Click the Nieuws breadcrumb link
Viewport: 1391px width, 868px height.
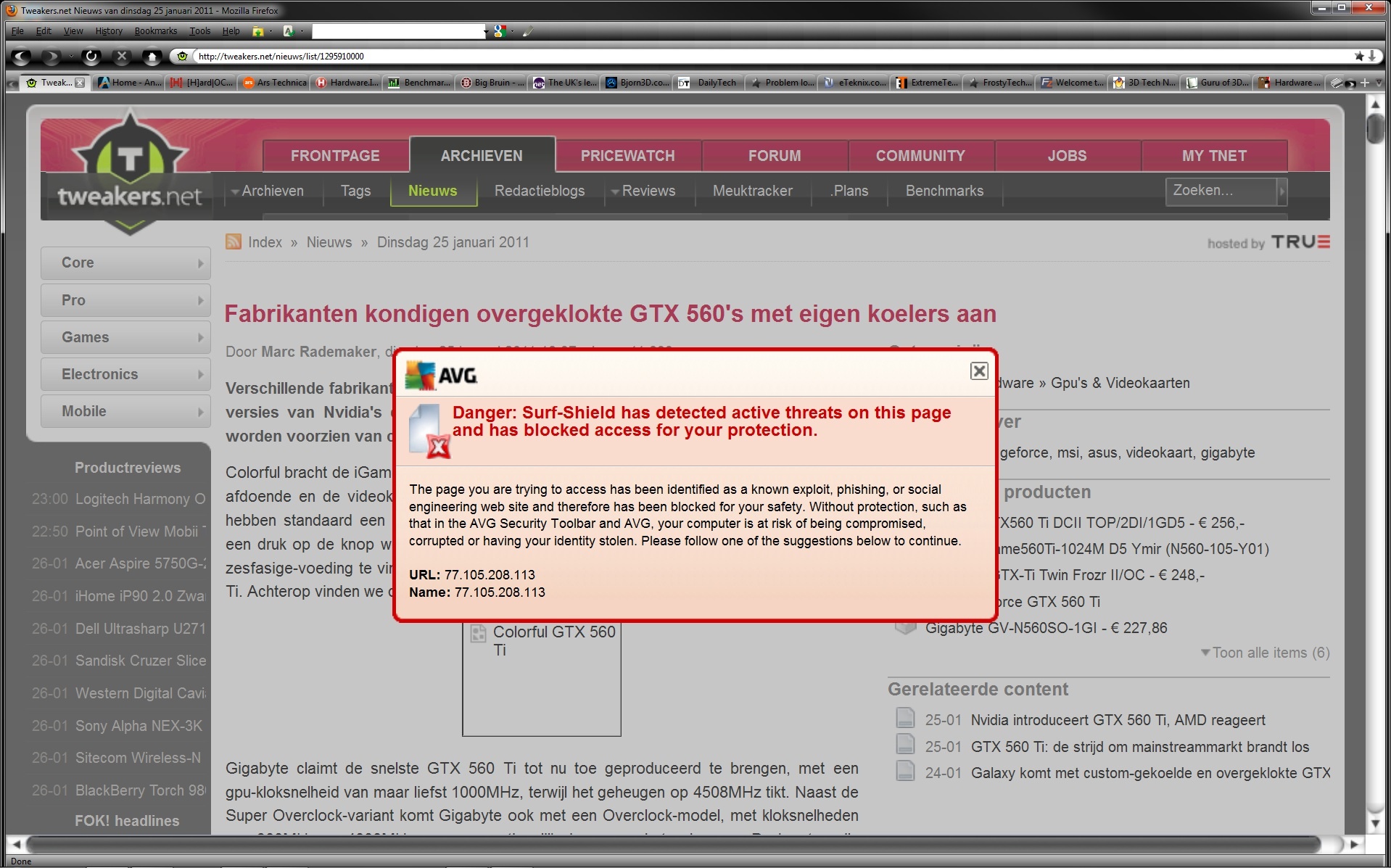click(x=329, y=242)
